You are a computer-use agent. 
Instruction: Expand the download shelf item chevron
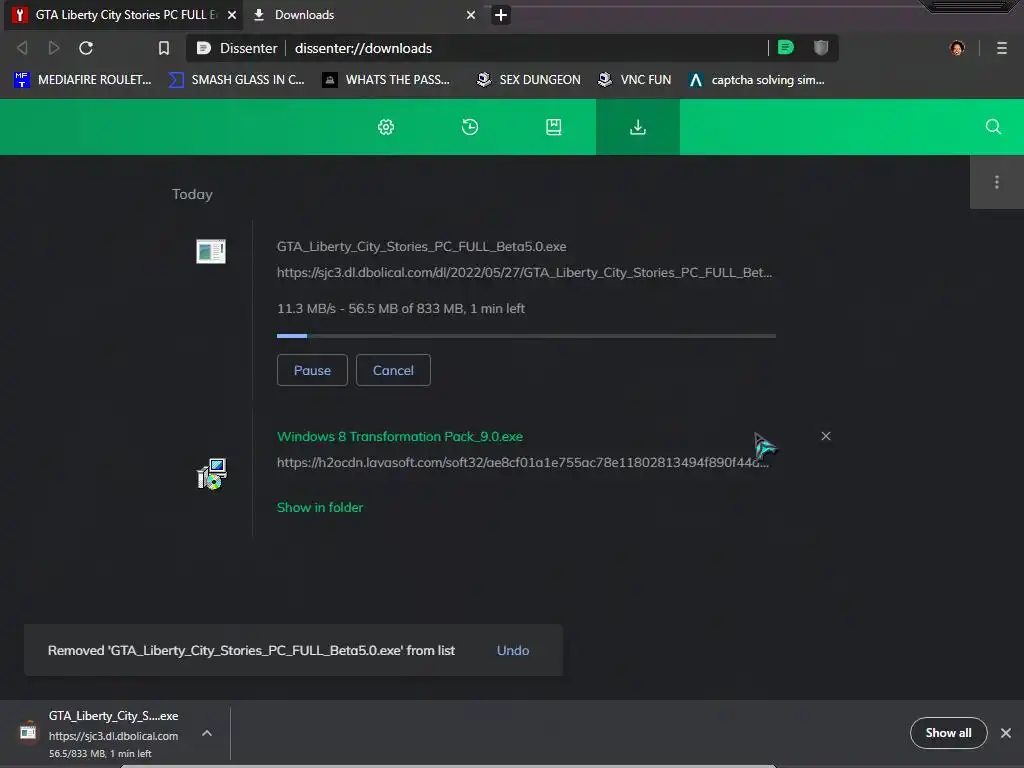tap(206, 733)
